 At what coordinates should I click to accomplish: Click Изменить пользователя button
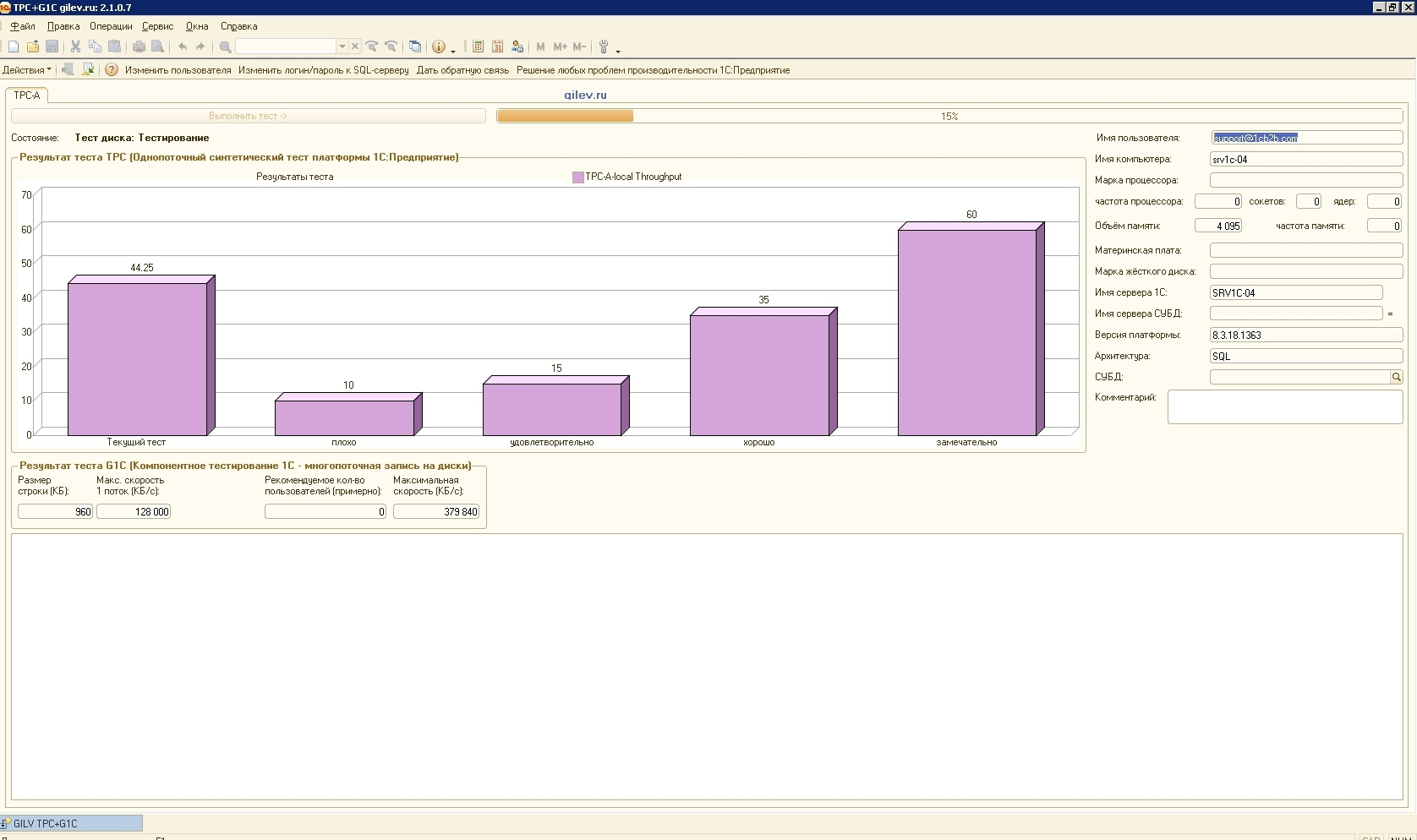pos(178,70)
